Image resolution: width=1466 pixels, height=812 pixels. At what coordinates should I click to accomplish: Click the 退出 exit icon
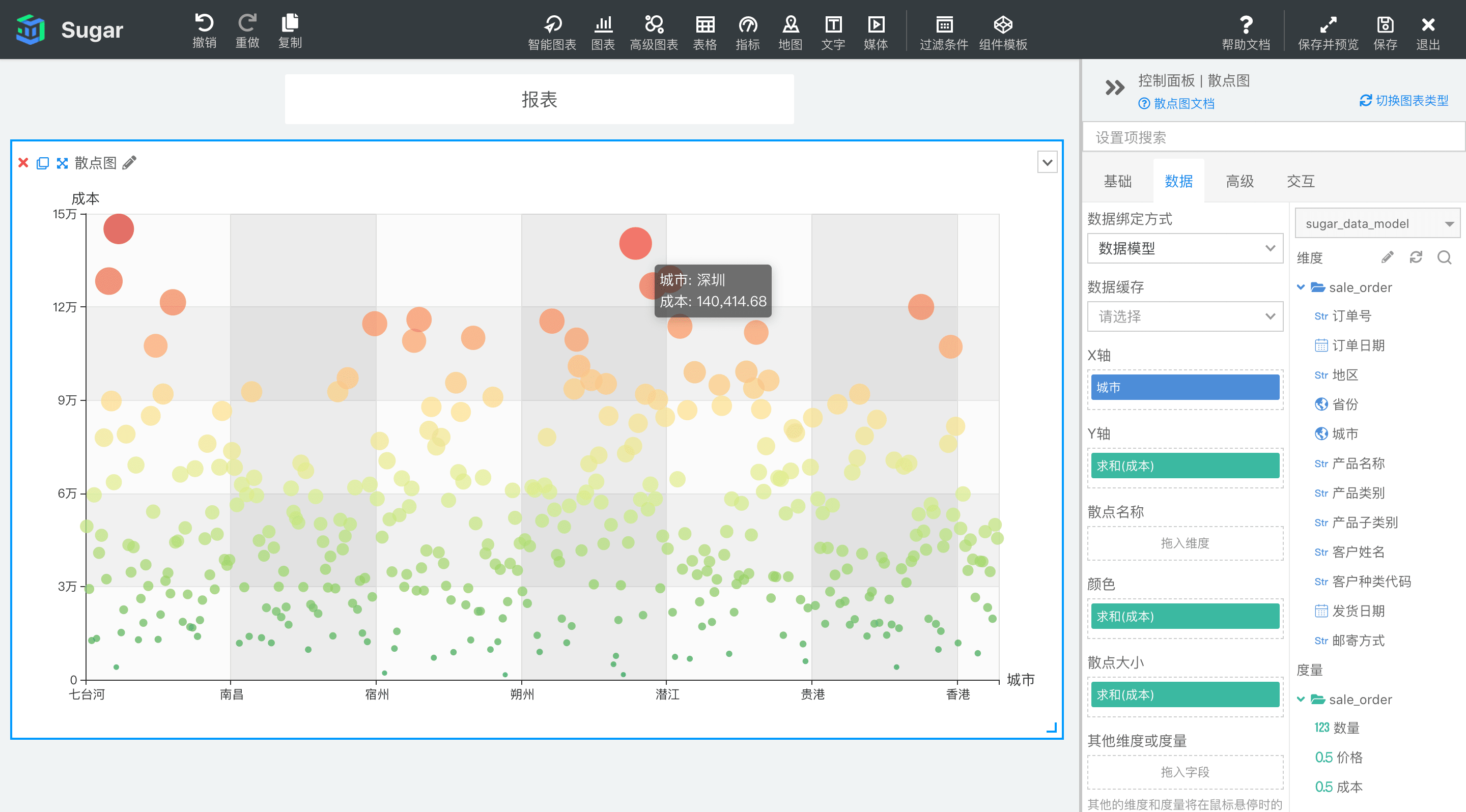(1427, 24)
